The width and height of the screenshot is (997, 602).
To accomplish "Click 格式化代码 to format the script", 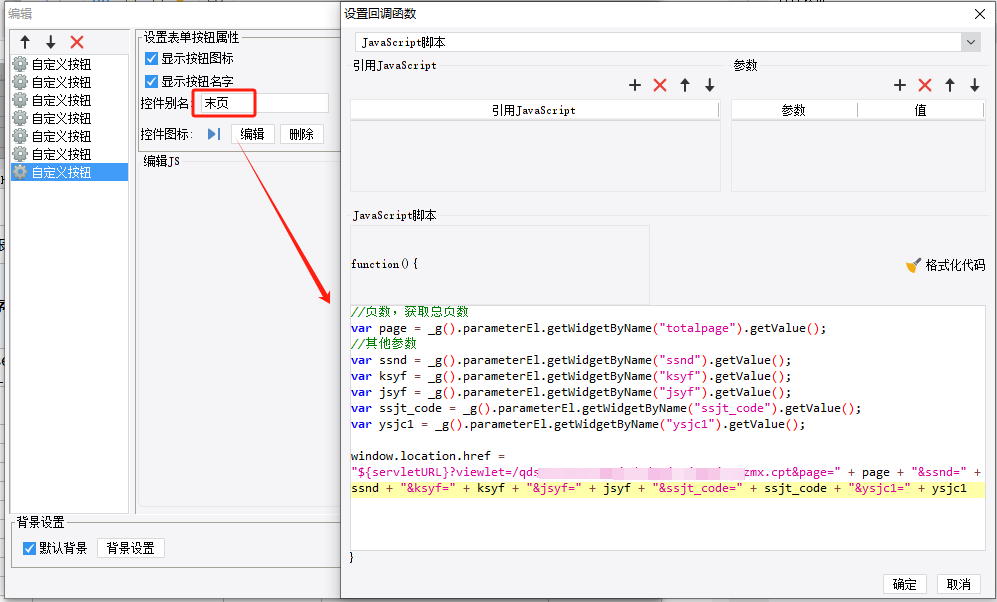I will [x=945, y=265].
